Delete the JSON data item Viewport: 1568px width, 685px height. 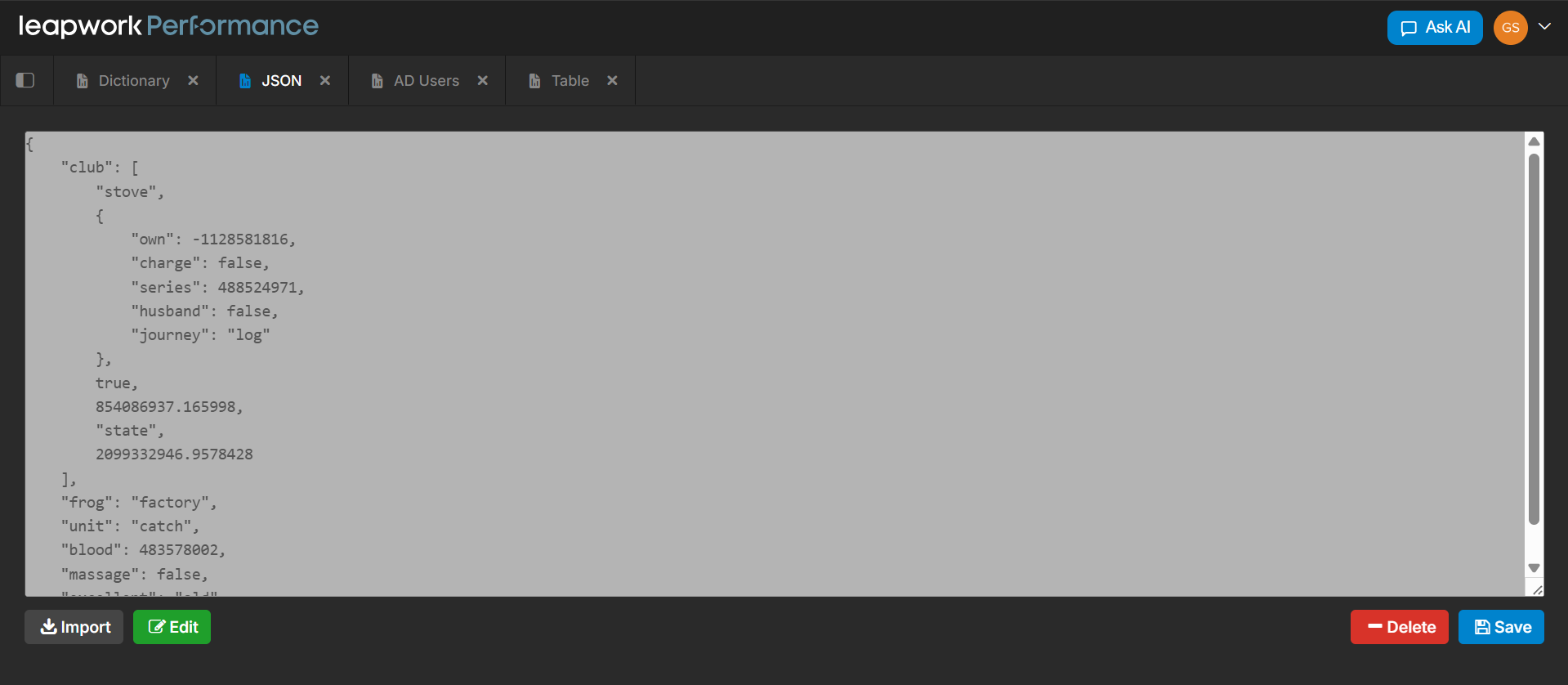click(x=1399, y=627)
